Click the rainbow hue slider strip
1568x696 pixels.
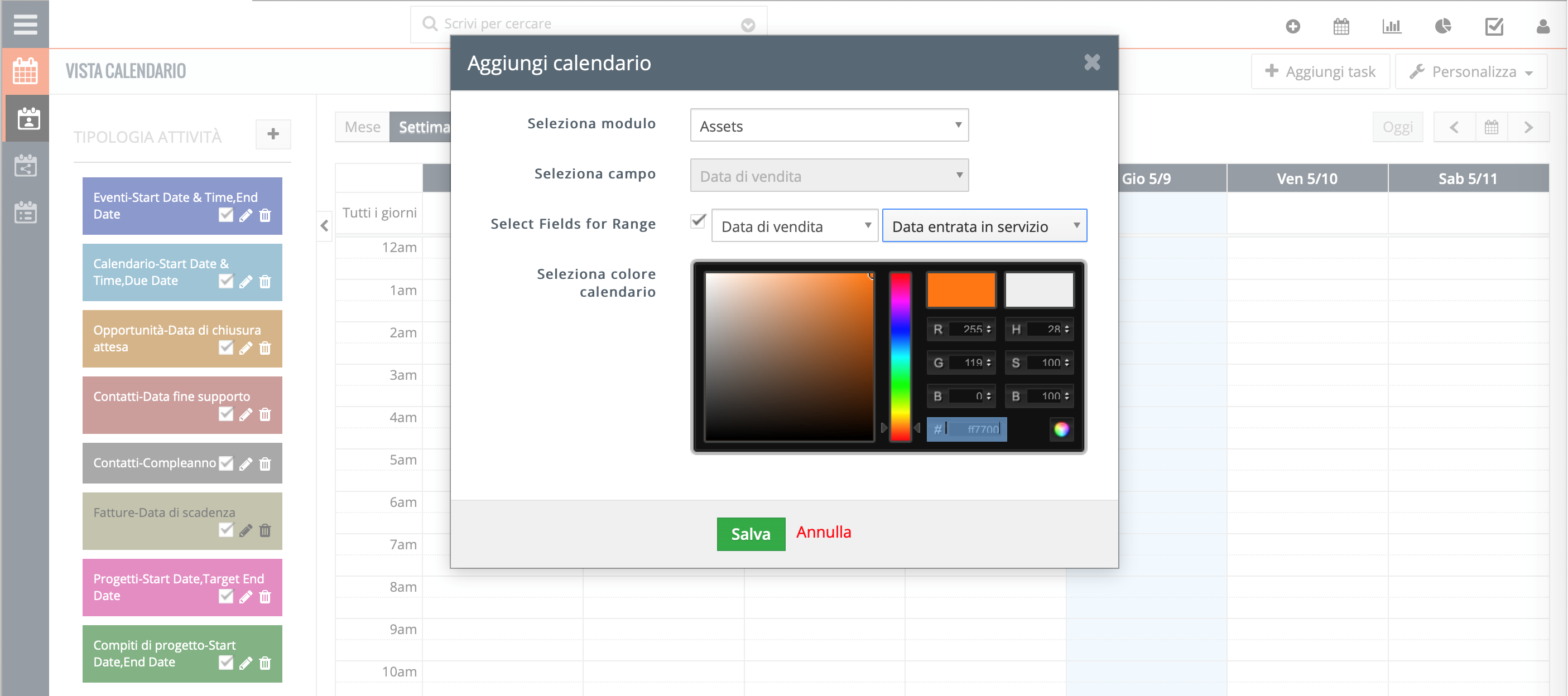900,356
